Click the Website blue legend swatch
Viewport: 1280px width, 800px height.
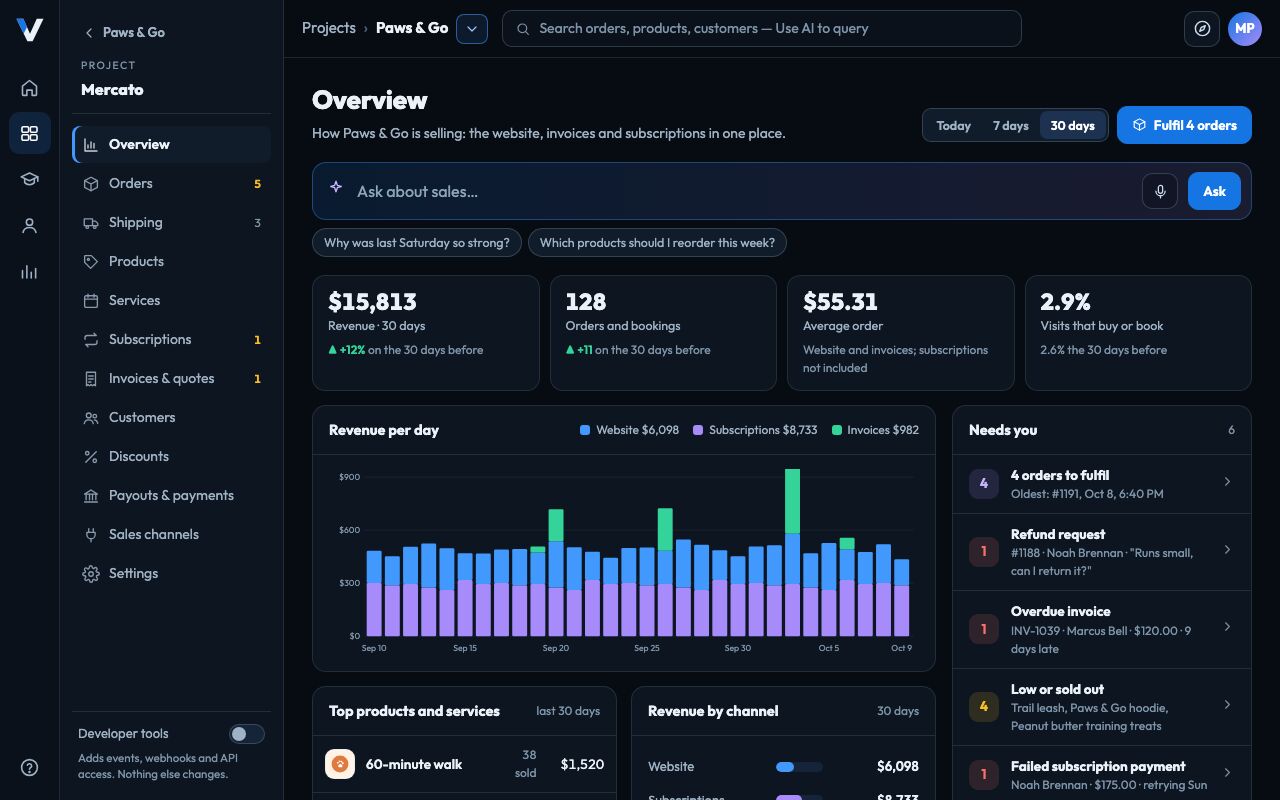(x=585, y=430)
